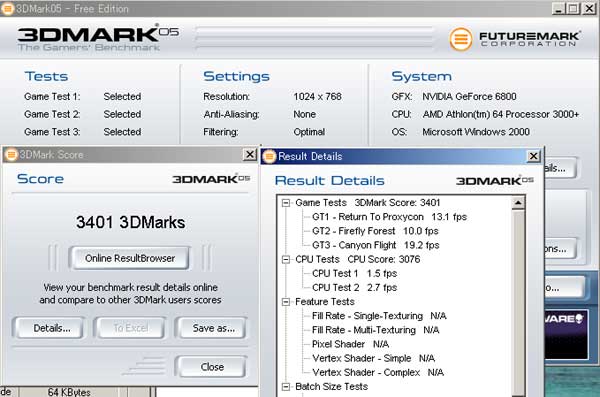600x397 pixels.
Task: Select GT1 - Return To Proxycon row
Action: point(389,217)
